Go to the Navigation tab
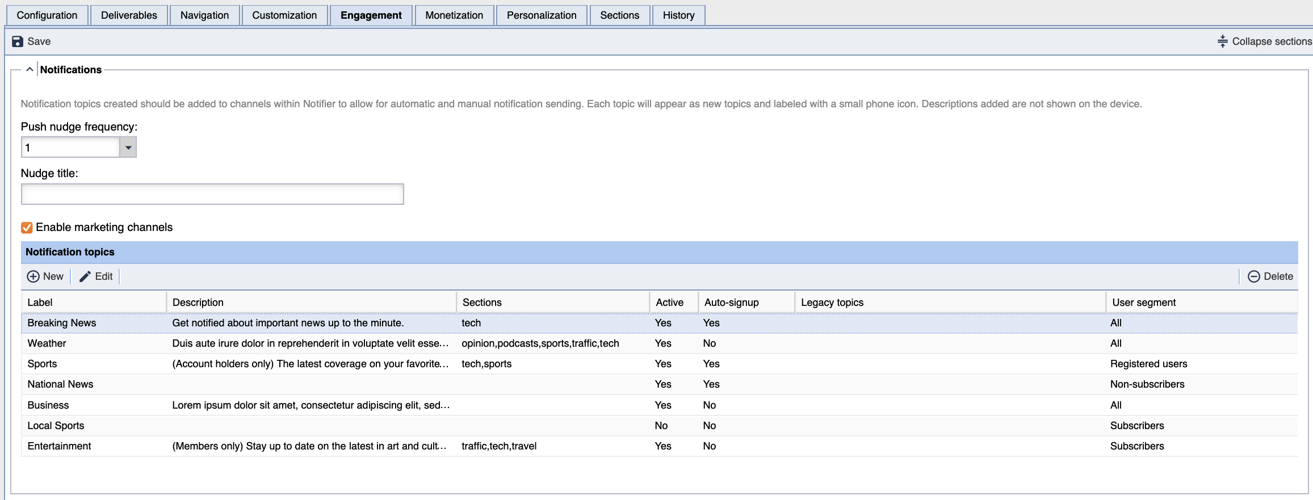The image size is (1313, 500). click(x=205, y=15)
